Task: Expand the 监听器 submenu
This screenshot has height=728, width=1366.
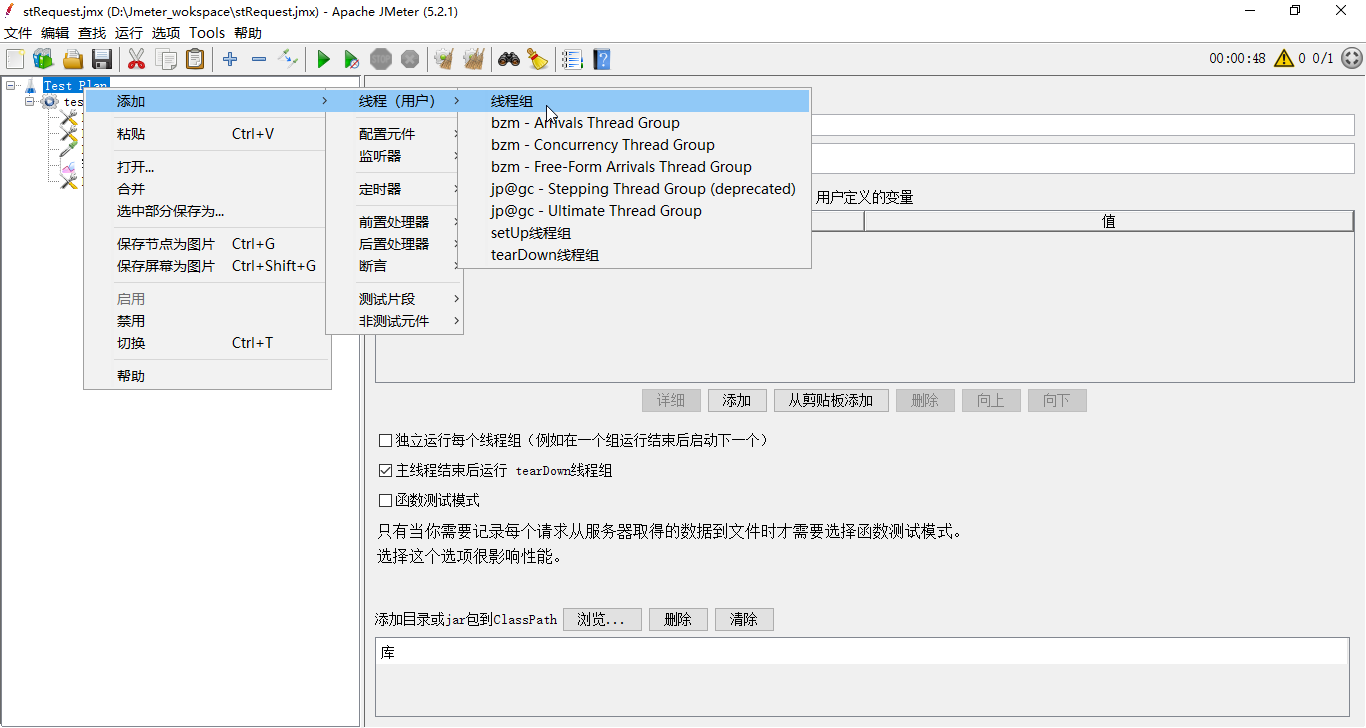Action: pos(394,156)
